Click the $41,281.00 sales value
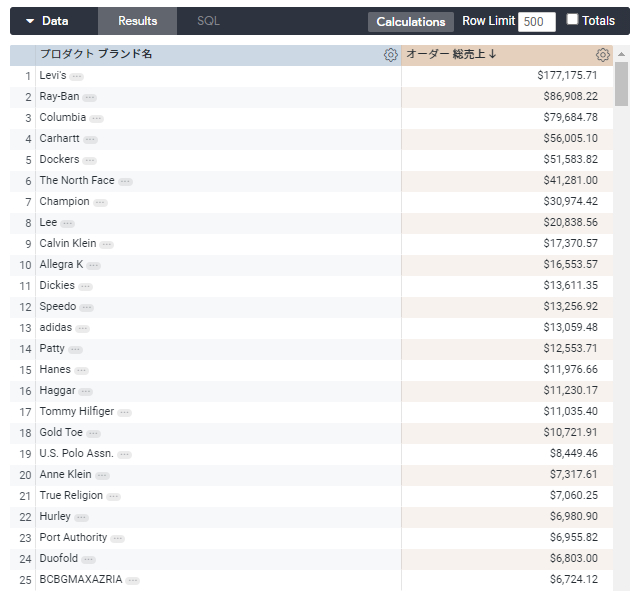This screenshot has height=591, width=636. tap(570, 181)
